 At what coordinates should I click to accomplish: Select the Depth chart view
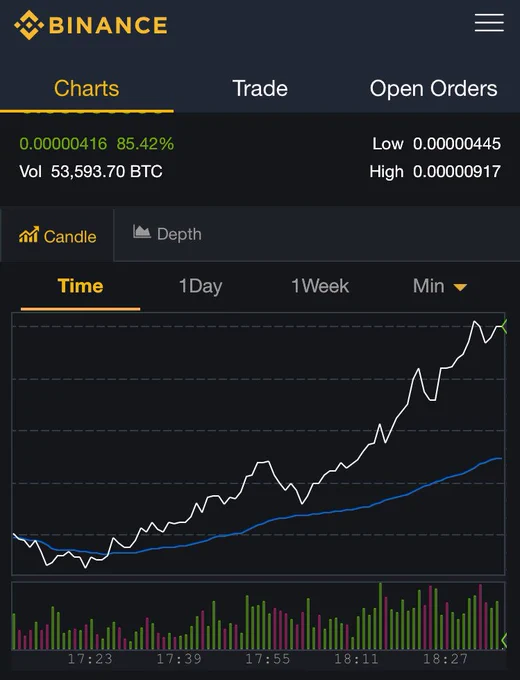click(167, 234)
